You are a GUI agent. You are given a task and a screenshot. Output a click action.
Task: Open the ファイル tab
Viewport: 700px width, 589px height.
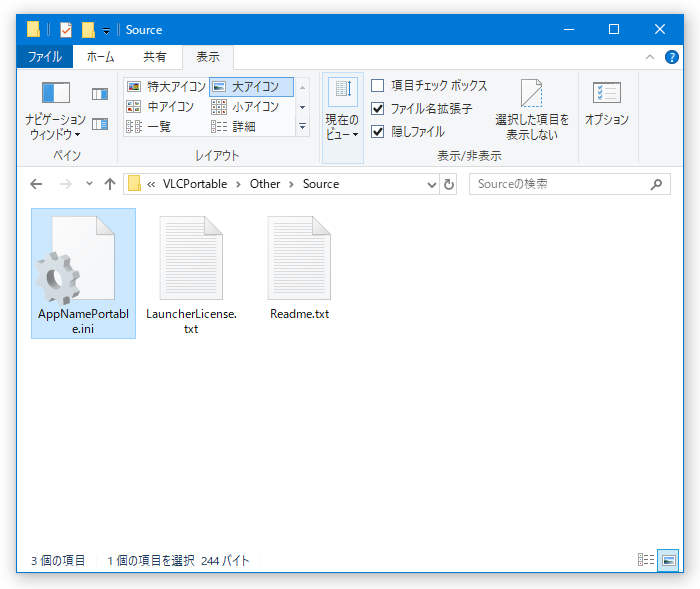point(45,57)
